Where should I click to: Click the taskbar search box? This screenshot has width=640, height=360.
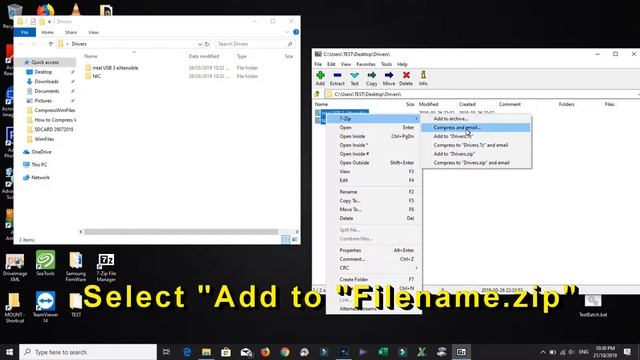coord(88,352)
